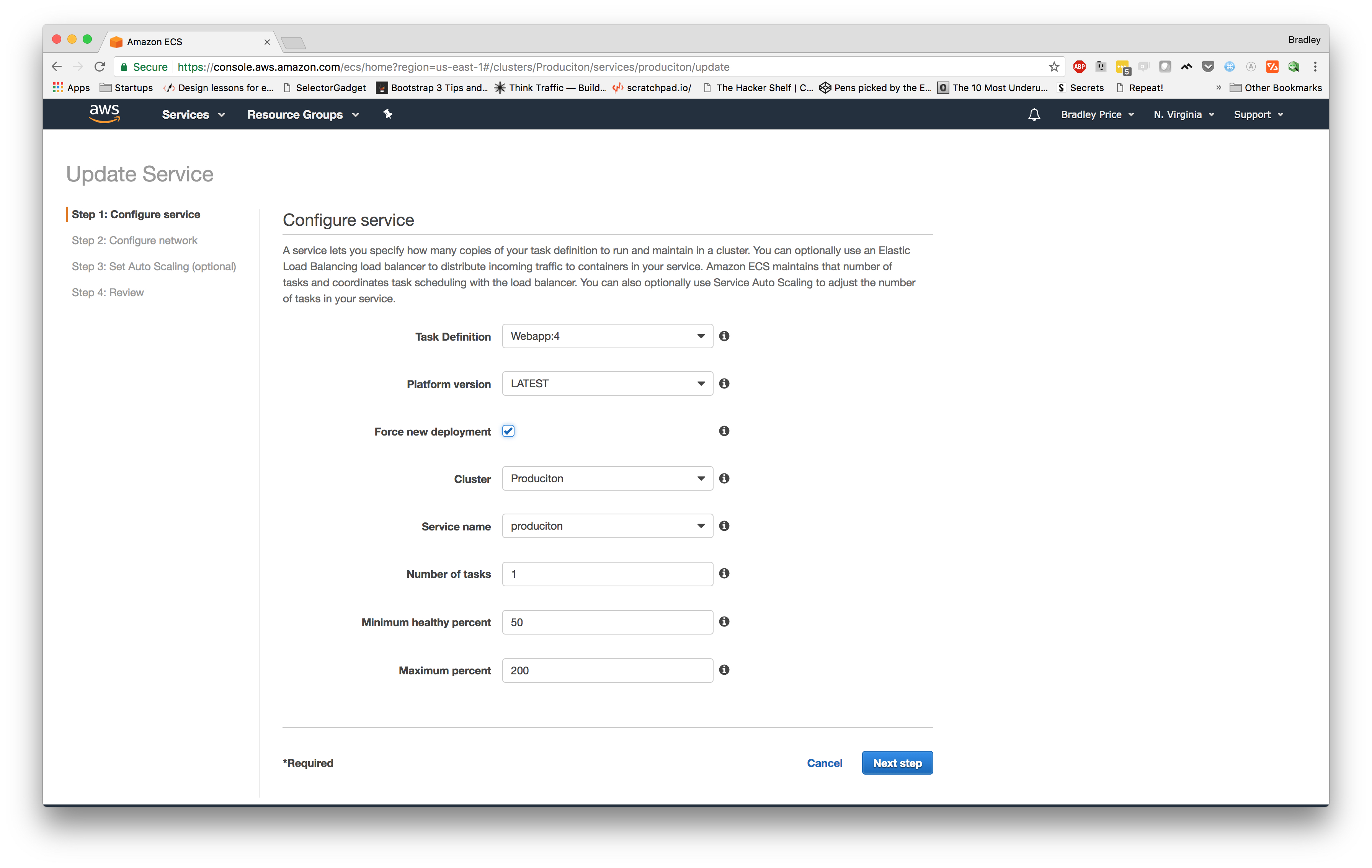Go to Step 3: Set Auto Scaling
This screenshot has width=1372, height=868.
tap(154, 266)
